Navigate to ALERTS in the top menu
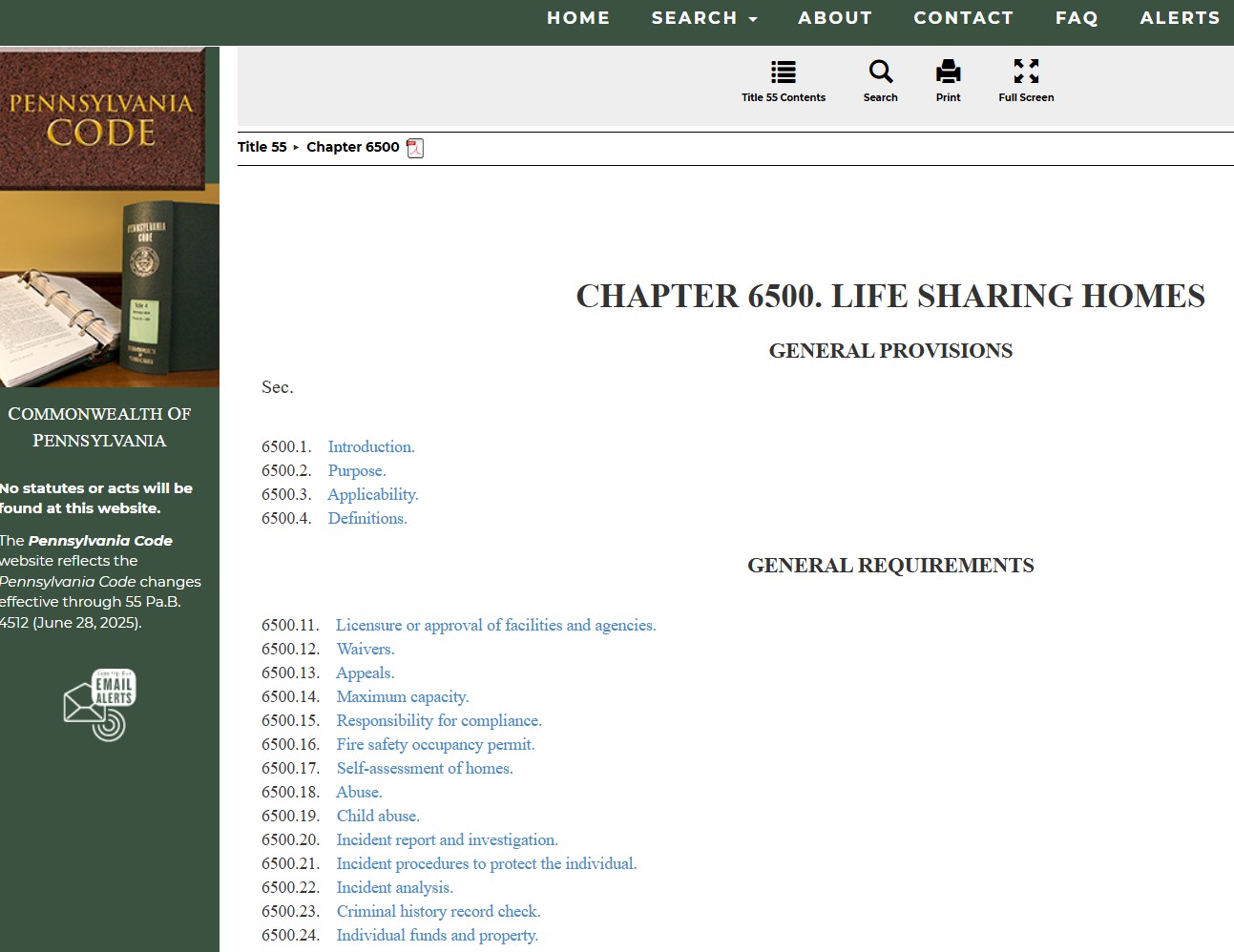 [1180, 18]
